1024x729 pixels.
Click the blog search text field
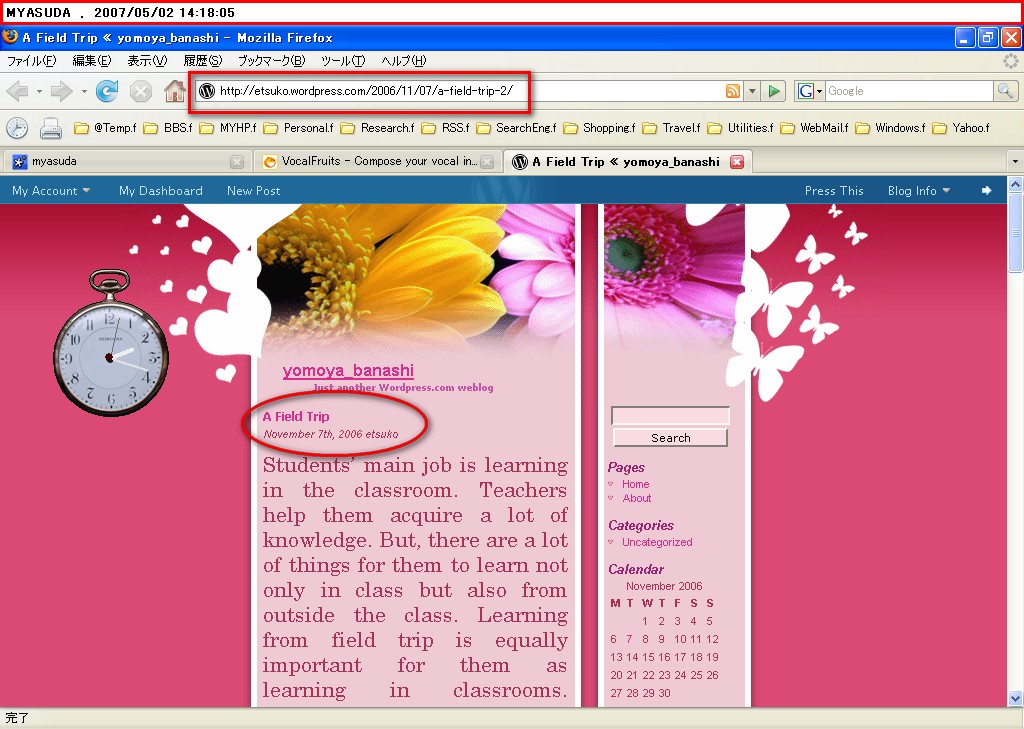pos(670,416)
